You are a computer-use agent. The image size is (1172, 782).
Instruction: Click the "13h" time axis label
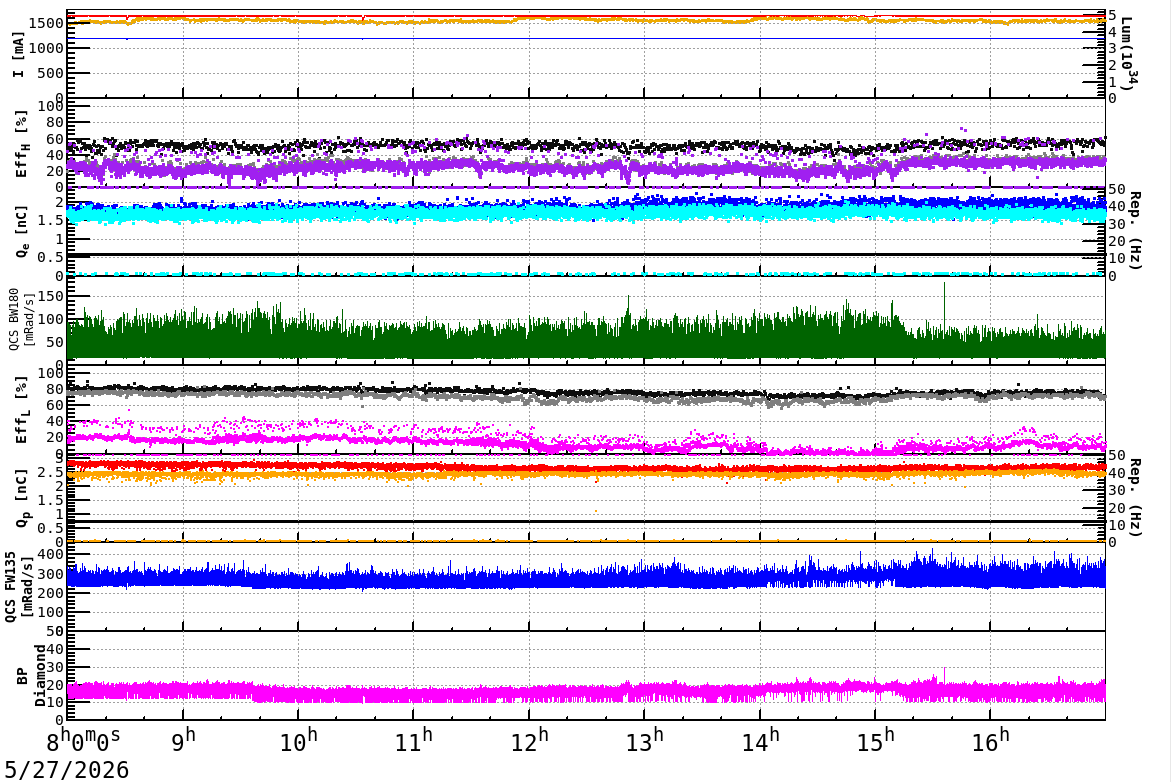click(x=644, y=741)
